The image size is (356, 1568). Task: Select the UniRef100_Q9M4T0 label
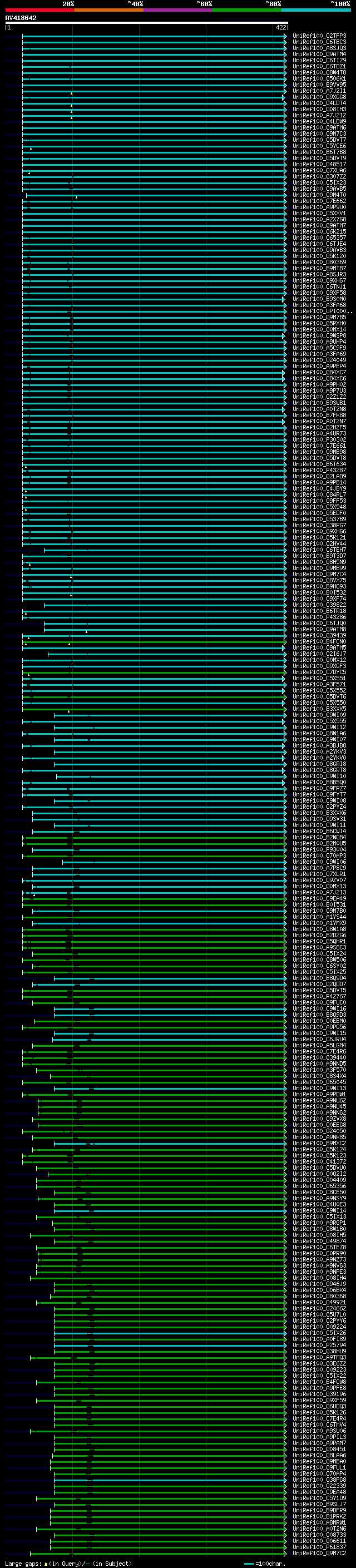point(319,195)
